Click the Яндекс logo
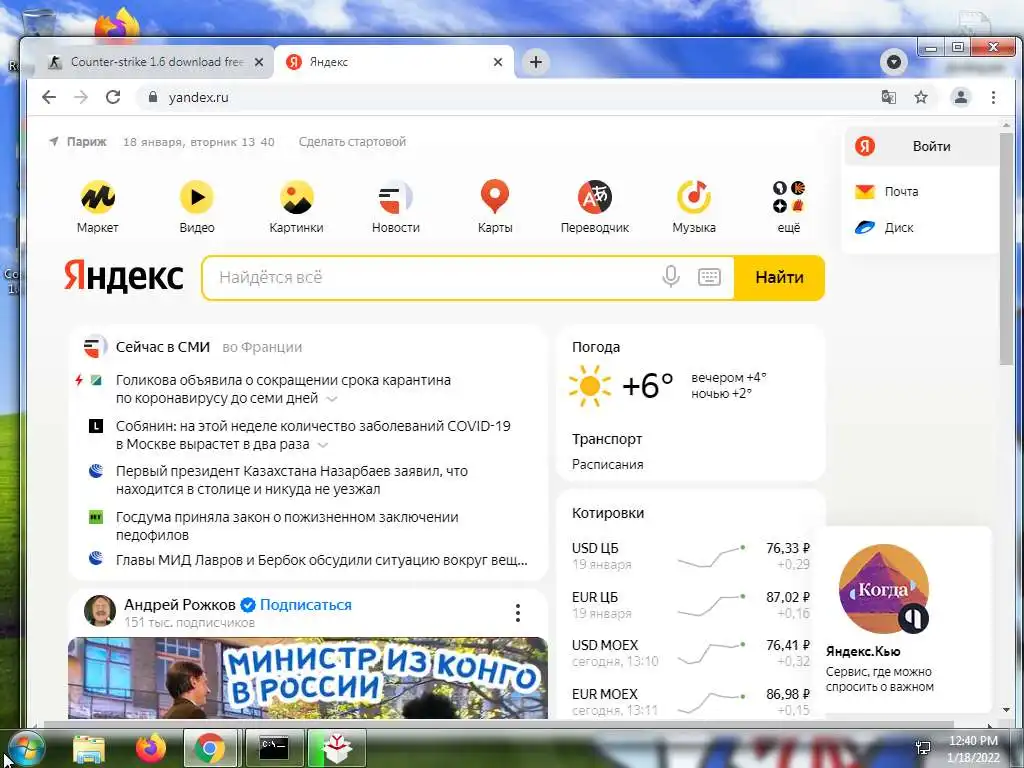Image resolution: width=1024 pixels, height=768 pixels. click(x=123, y=276)
